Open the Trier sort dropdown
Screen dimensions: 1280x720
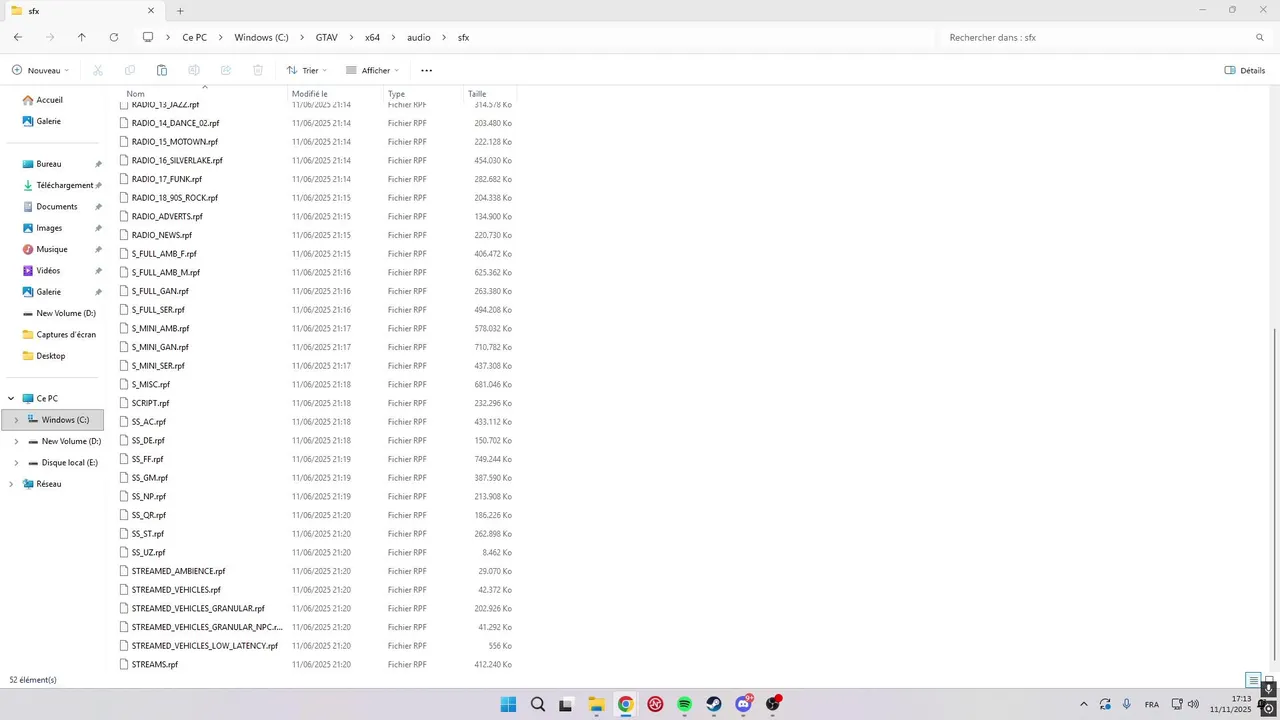point(306,70)
